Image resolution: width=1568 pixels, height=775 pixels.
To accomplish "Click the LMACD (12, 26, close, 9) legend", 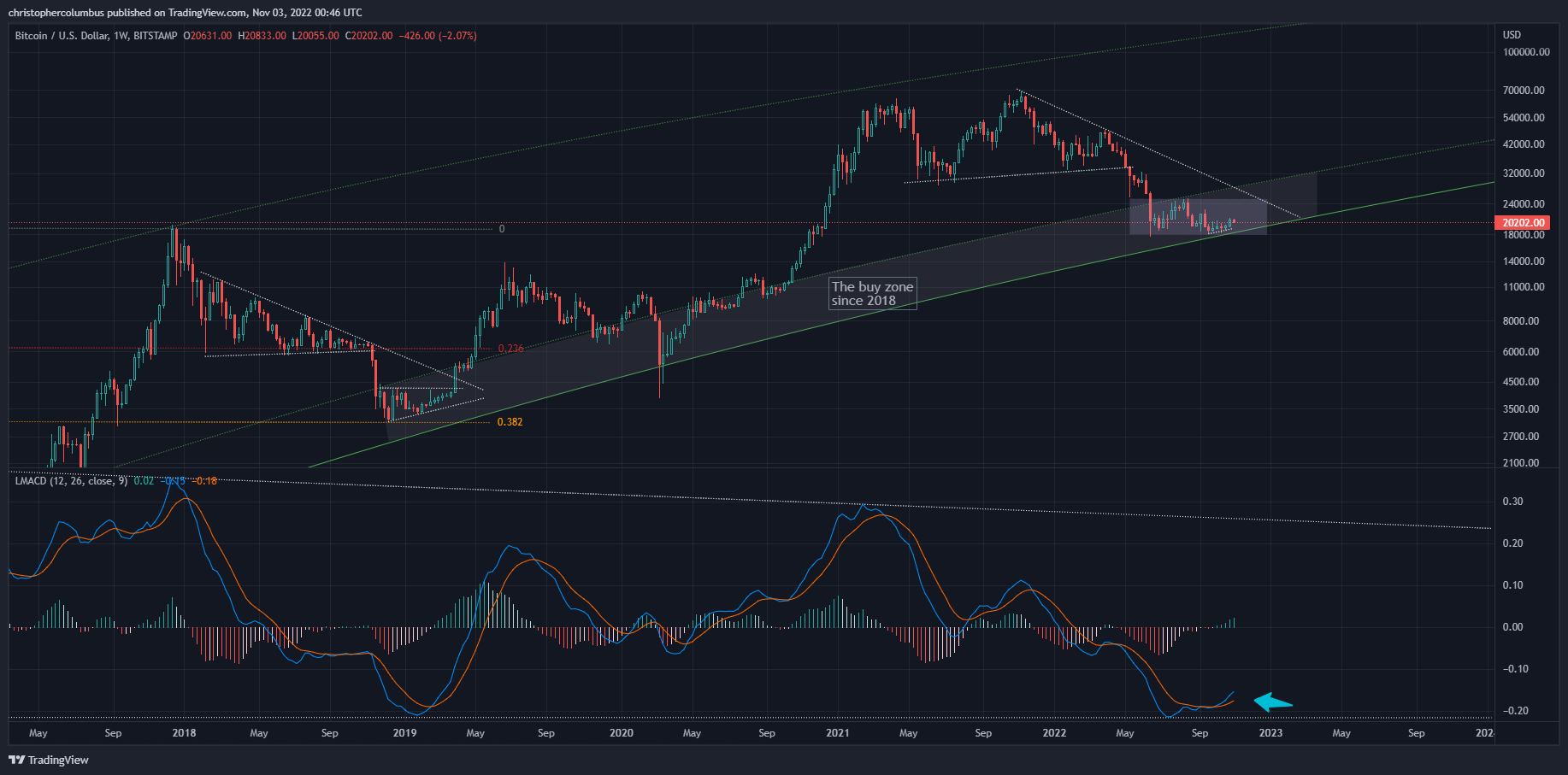I will pyautogui.click(x=71, y=481).
